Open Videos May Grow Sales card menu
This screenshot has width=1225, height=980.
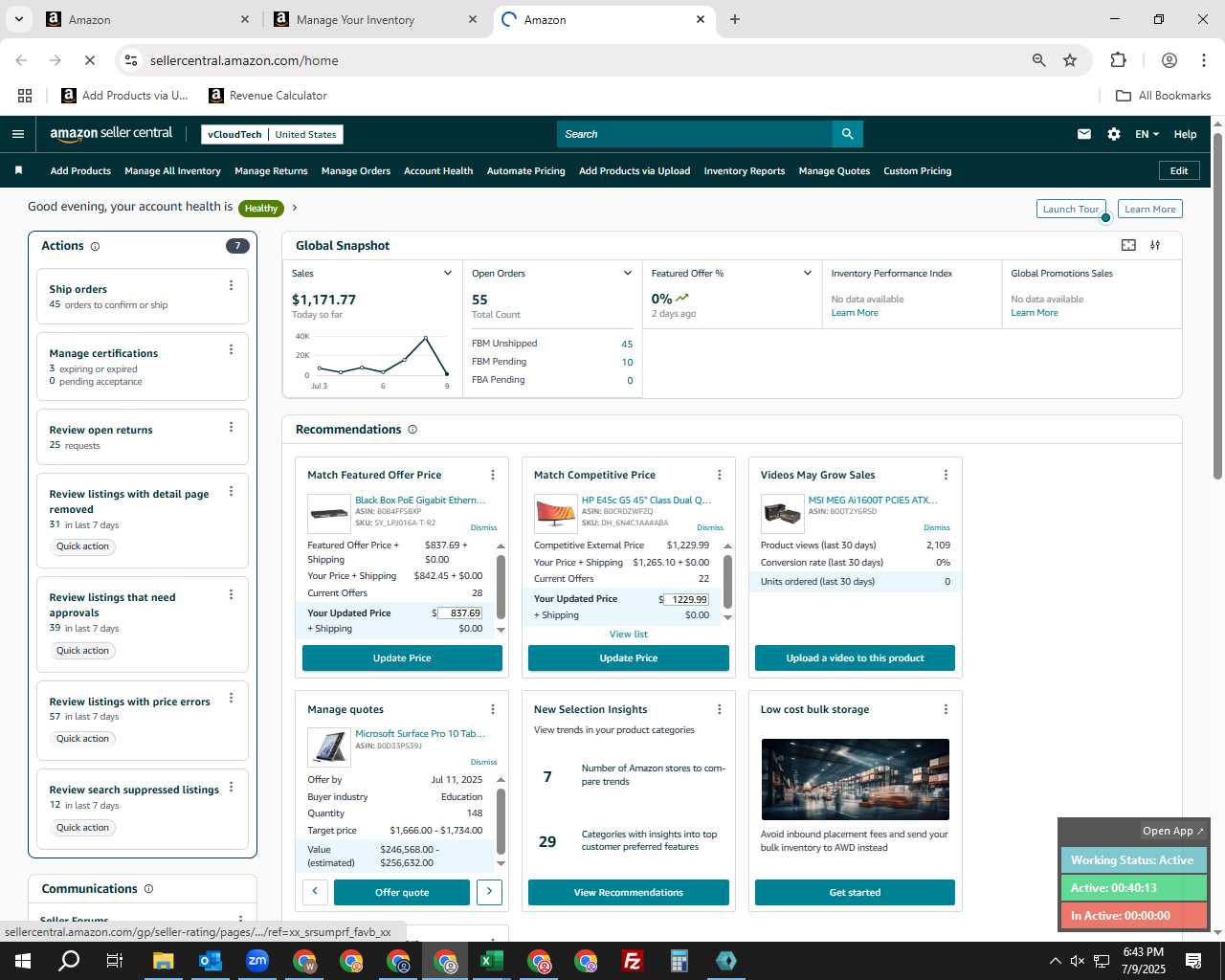pos(946,475)
